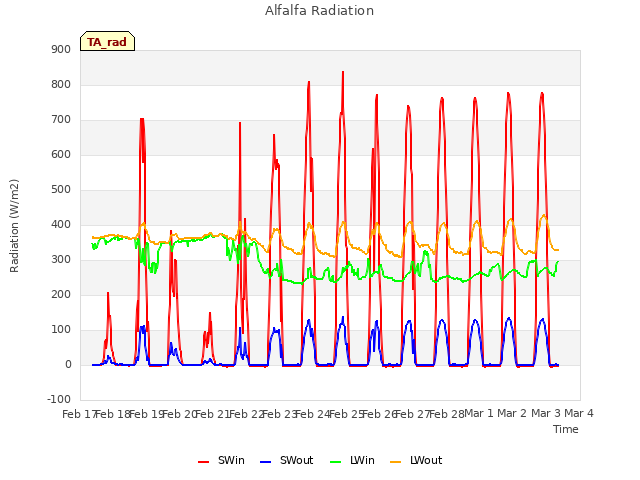The image size is (640, 480).
Task: Toggle the LWout series in the legend
Action: tap(416, 460)
